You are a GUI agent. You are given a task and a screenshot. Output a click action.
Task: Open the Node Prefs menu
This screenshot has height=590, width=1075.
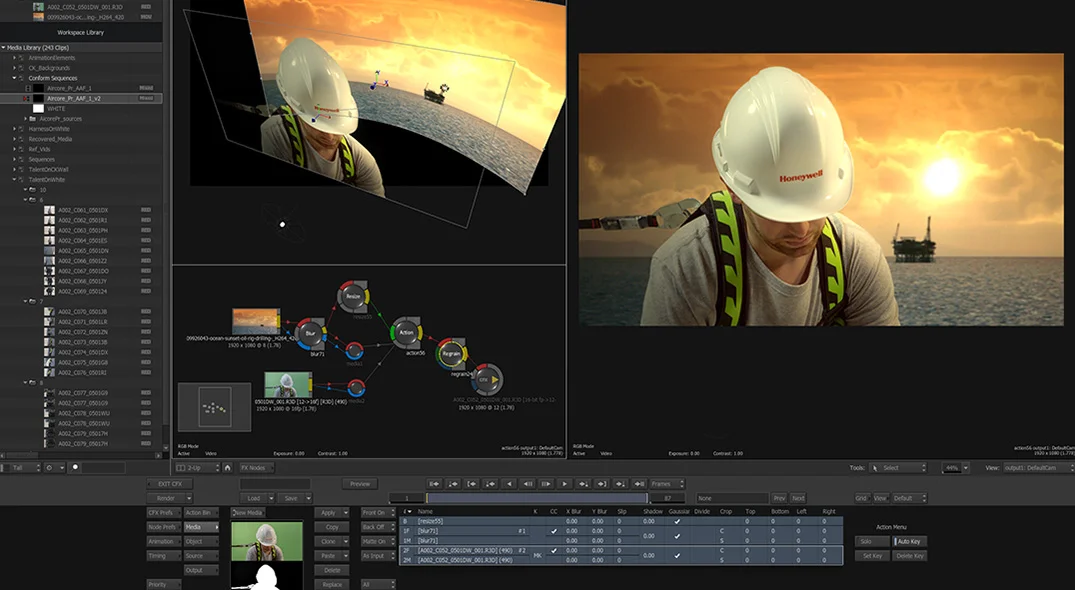point(164,527)
